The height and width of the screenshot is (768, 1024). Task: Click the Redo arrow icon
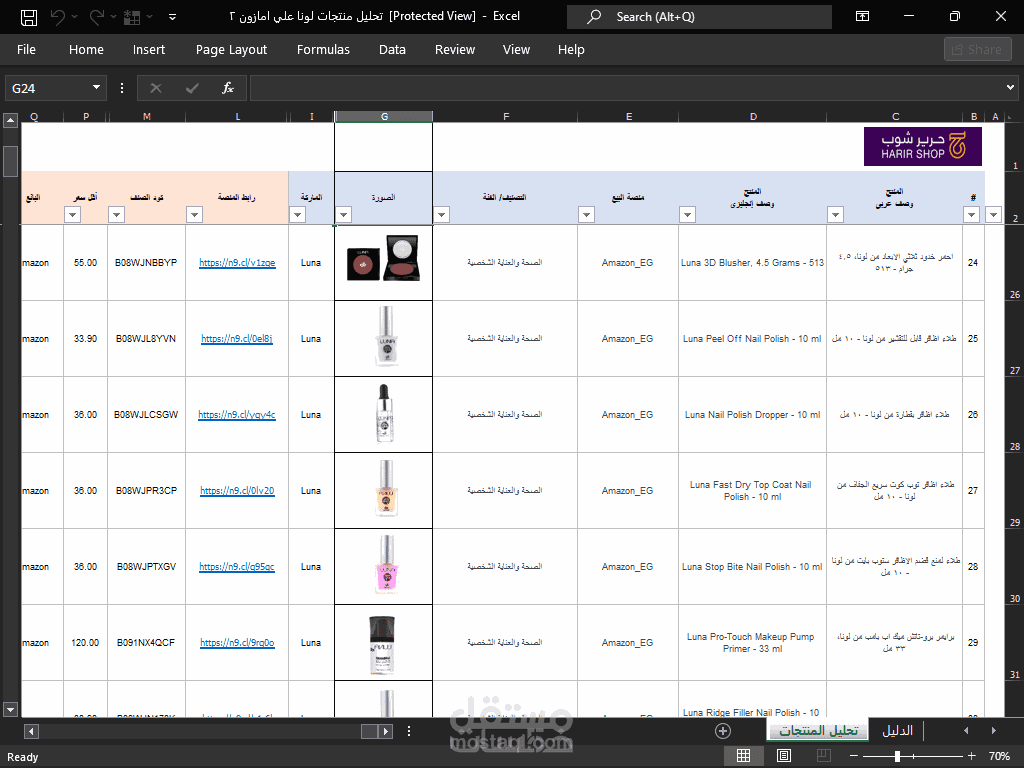pos(96,17)
